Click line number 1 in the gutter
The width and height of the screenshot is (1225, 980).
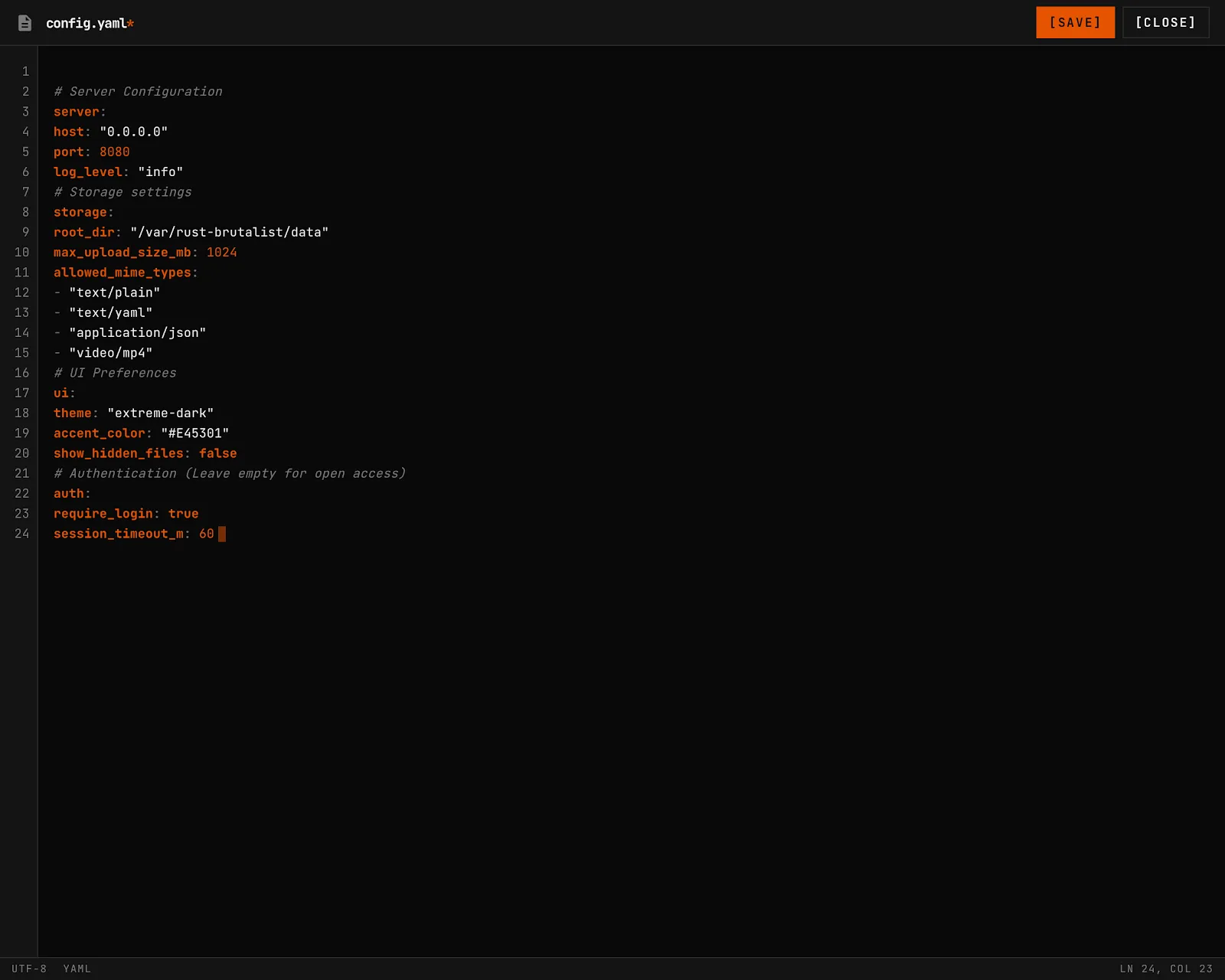[x=25, y=71]
